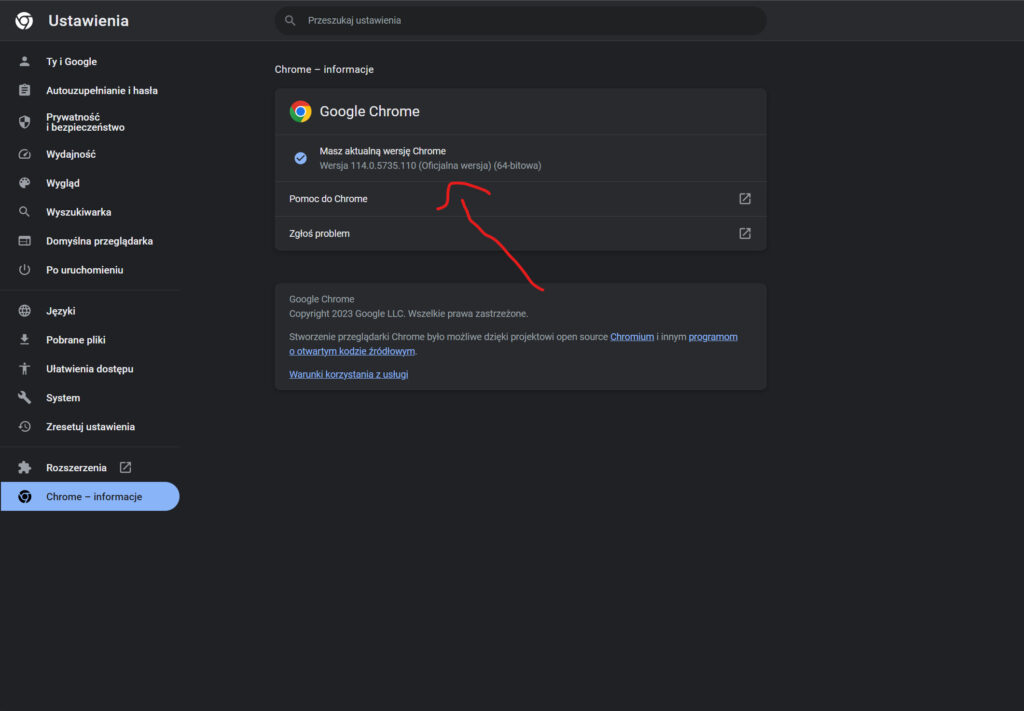Image resolution: width=1024 pixels, height=711 pixels.
Task: Click the external link icon next to Rozszerzenia
Action: pos(125,467)
